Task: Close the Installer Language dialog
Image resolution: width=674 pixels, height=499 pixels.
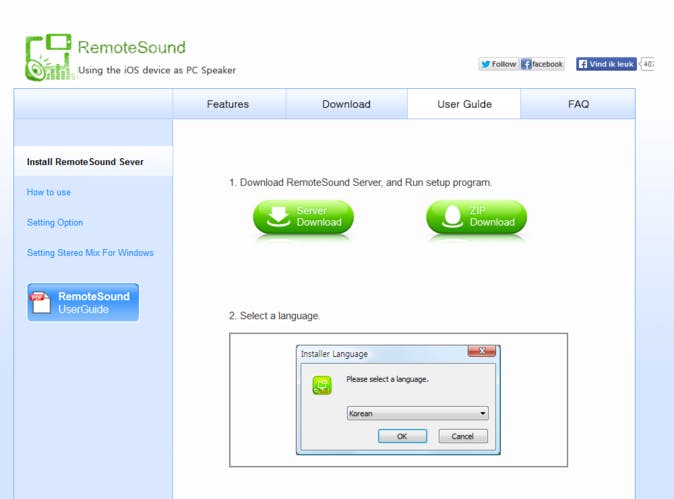Action: (482, 351)
